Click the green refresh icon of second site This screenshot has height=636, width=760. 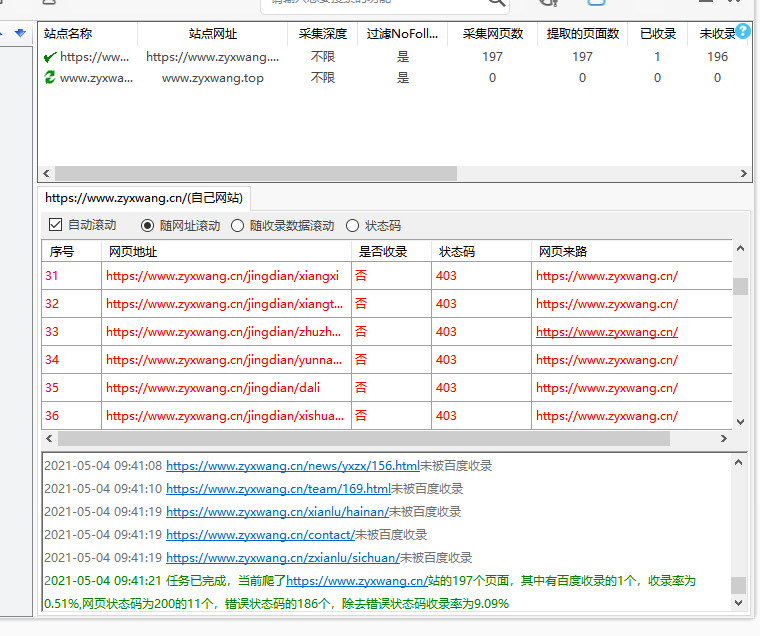point(50,78)
